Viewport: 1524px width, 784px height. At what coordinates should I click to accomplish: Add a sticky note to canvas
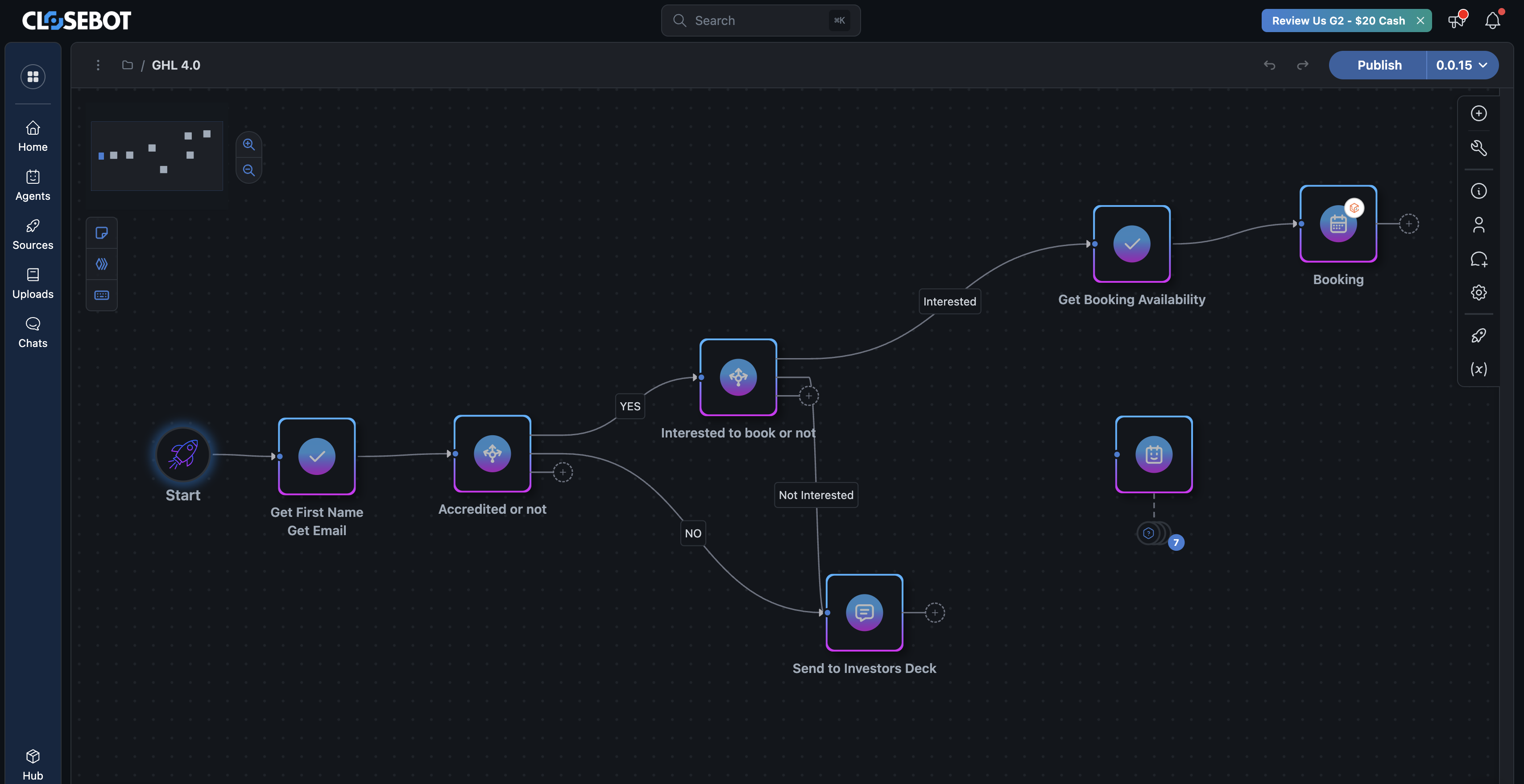coord(102,233)
